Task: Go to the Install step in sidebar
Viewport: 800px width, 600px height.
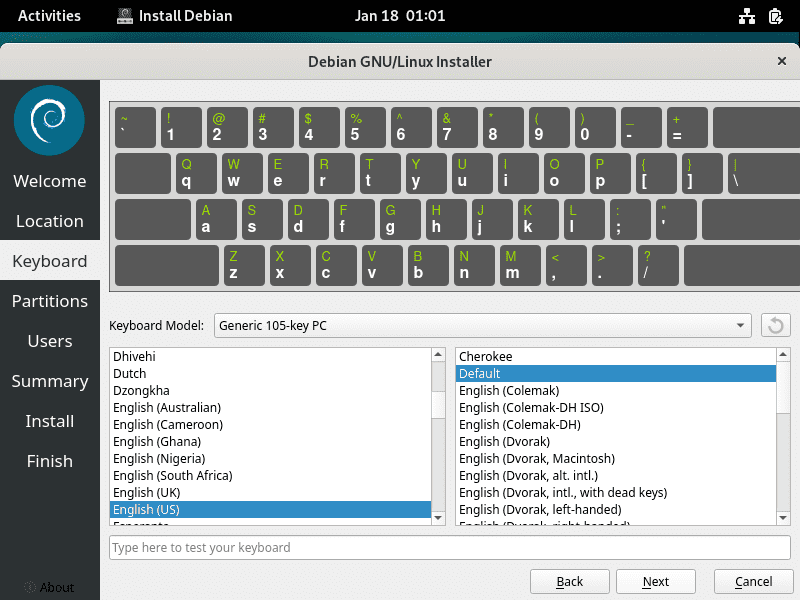Action: click(x=50, y=421)
